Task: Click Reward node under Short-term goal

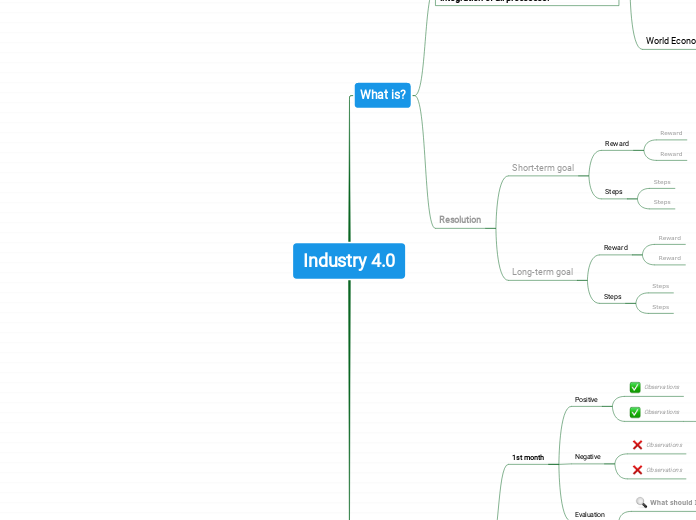Action: [617, 143]
